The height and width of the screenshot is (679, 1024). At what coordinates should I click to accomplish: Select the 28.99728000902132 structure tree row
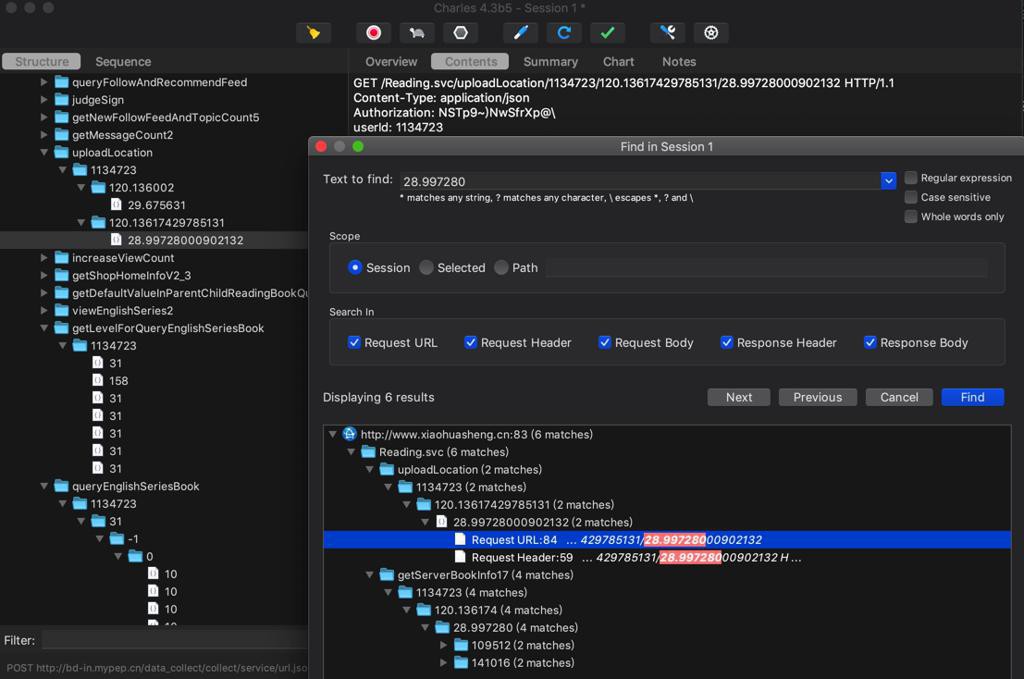click(154, 240)
